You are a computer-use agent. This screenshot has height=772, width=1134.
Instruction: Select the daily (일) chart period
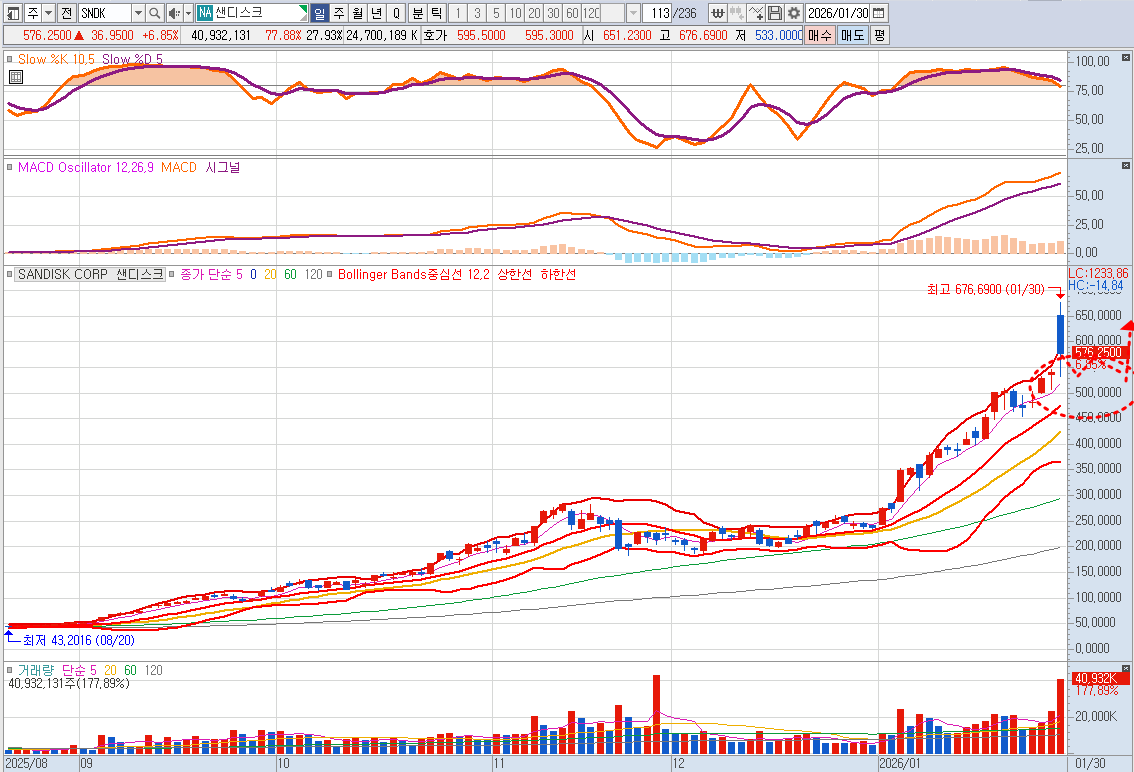(319, 13)
